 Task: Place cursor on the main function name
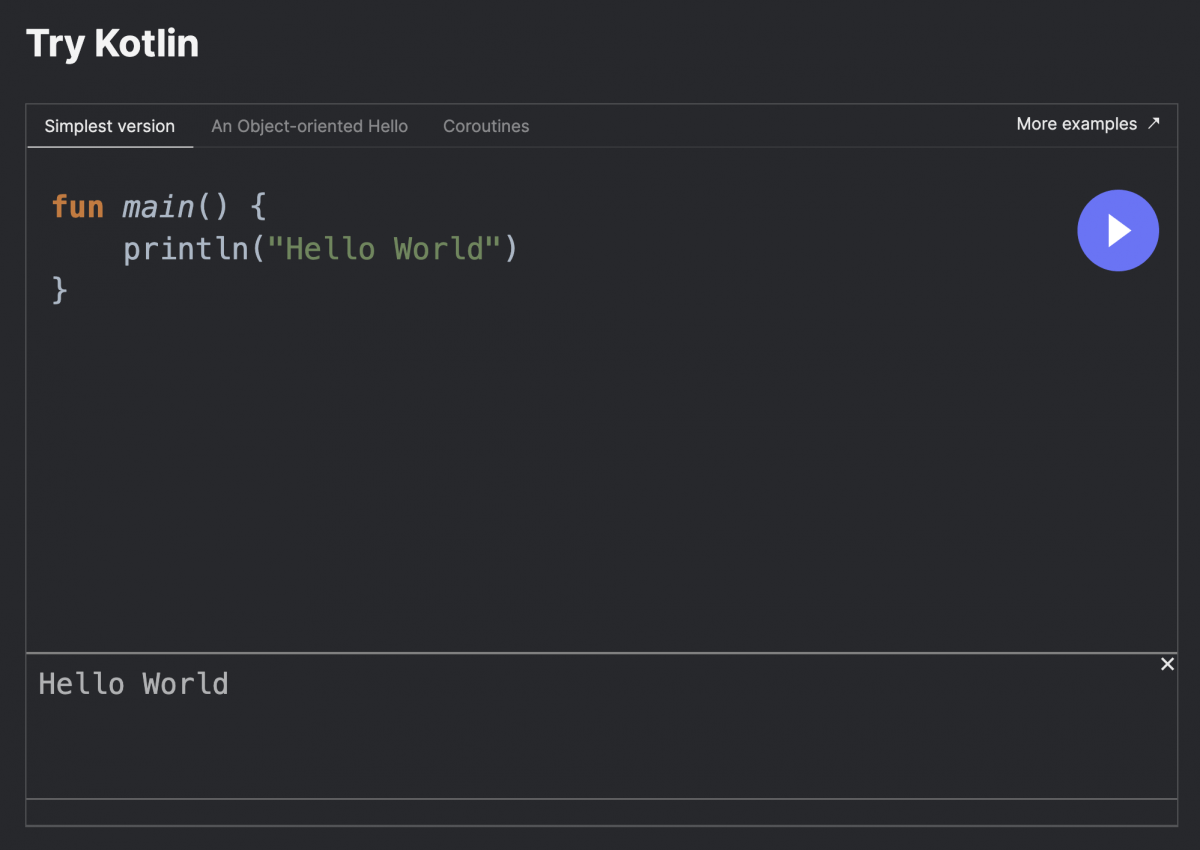click(x=158, y=207)
